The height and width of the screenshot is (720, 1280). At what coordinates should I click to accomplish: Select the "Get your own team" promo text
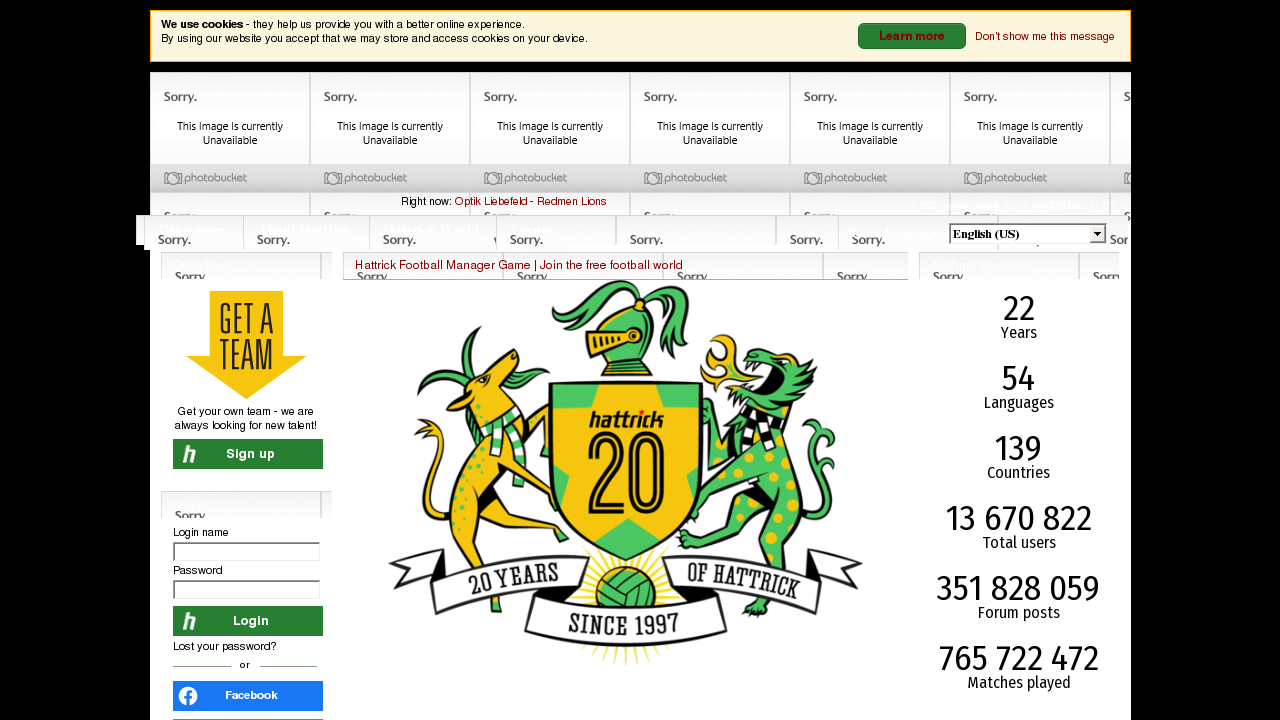246,418
